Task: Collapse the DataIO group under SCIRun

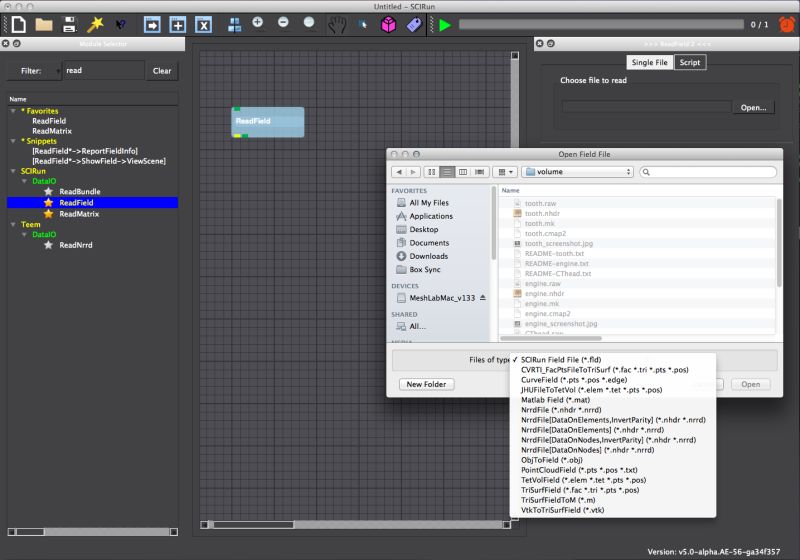Action: [24, 181]
